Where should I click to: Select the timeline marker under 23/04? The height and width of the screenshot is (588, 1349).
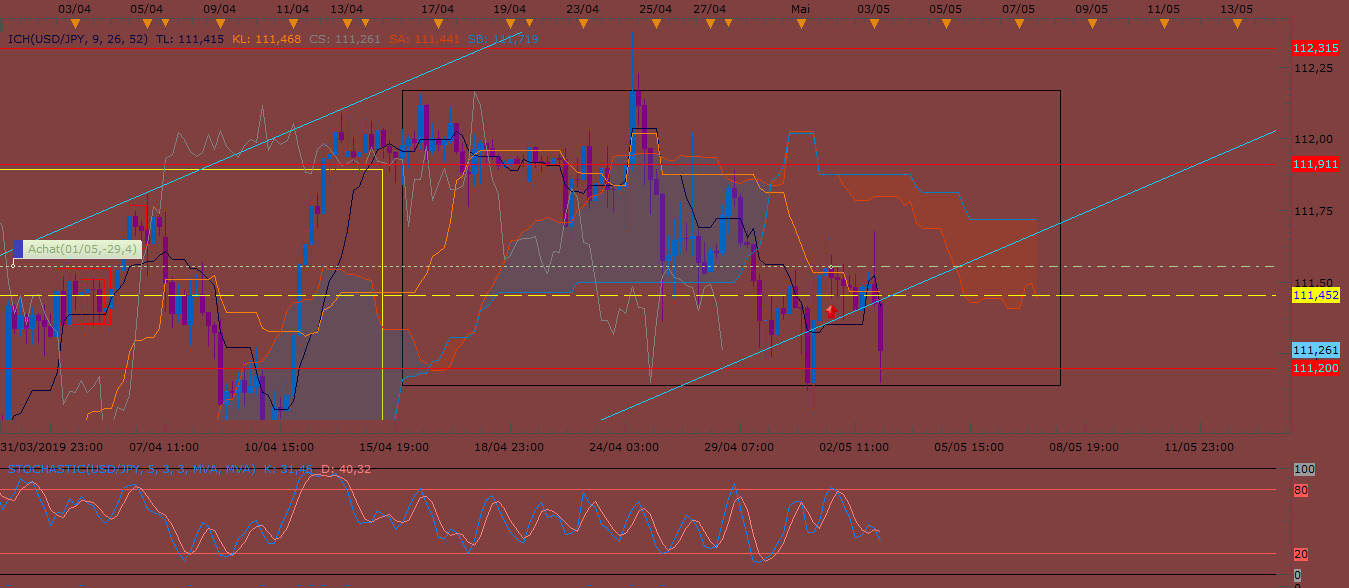click(x=582, y=22)
